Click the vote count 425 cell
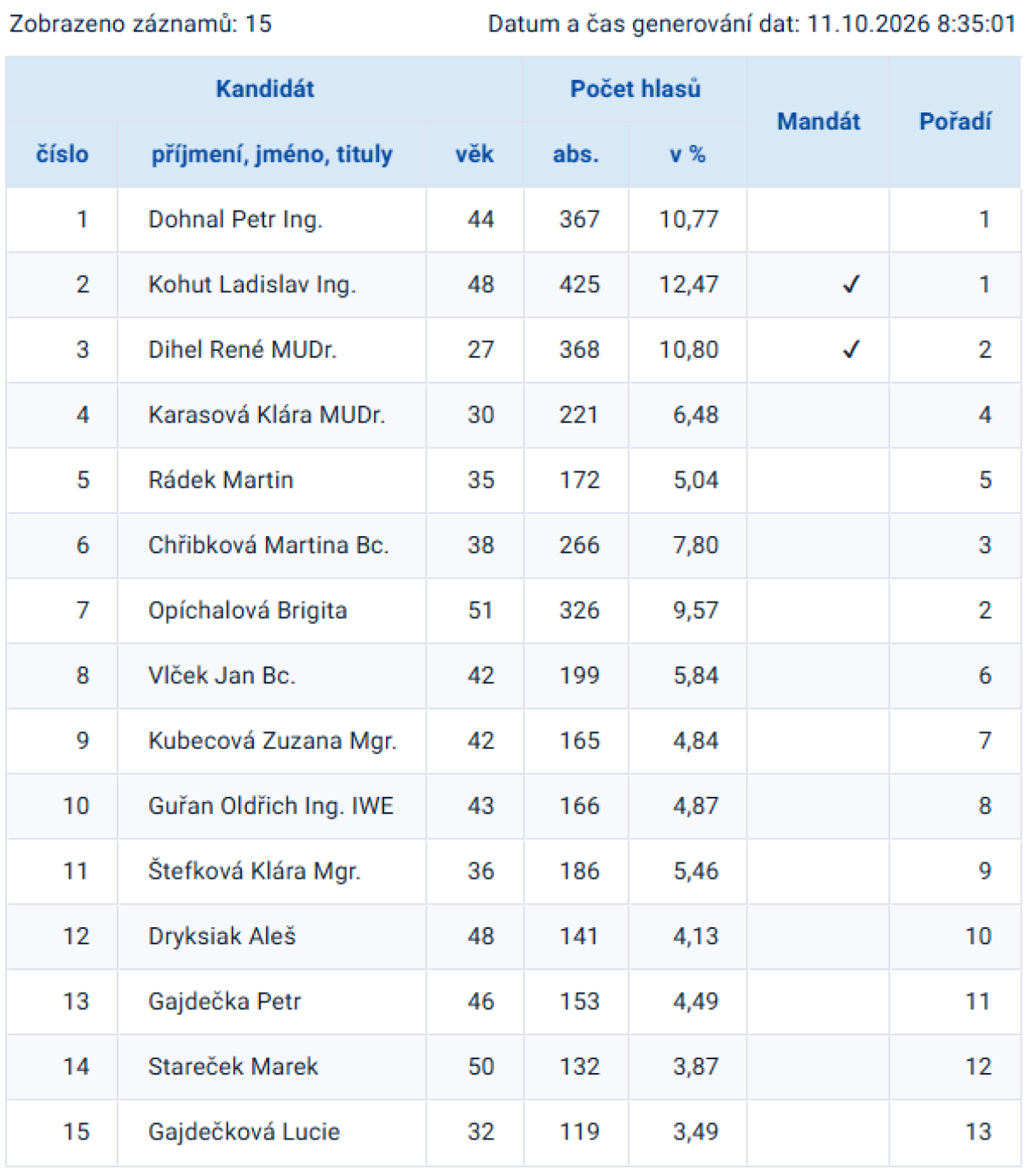The height and width of the screenshot is (1176, 1030). coord(579,285)
